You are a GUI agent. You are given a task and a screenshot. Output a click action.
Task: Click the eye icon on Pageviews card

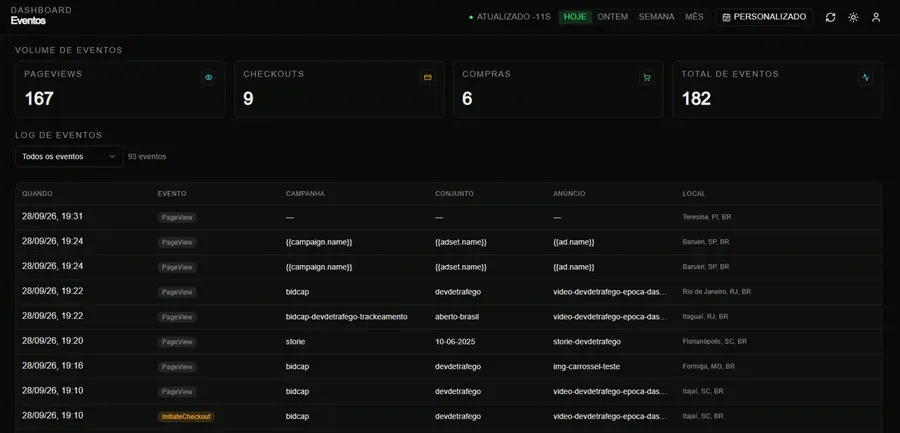coord(208,78)
